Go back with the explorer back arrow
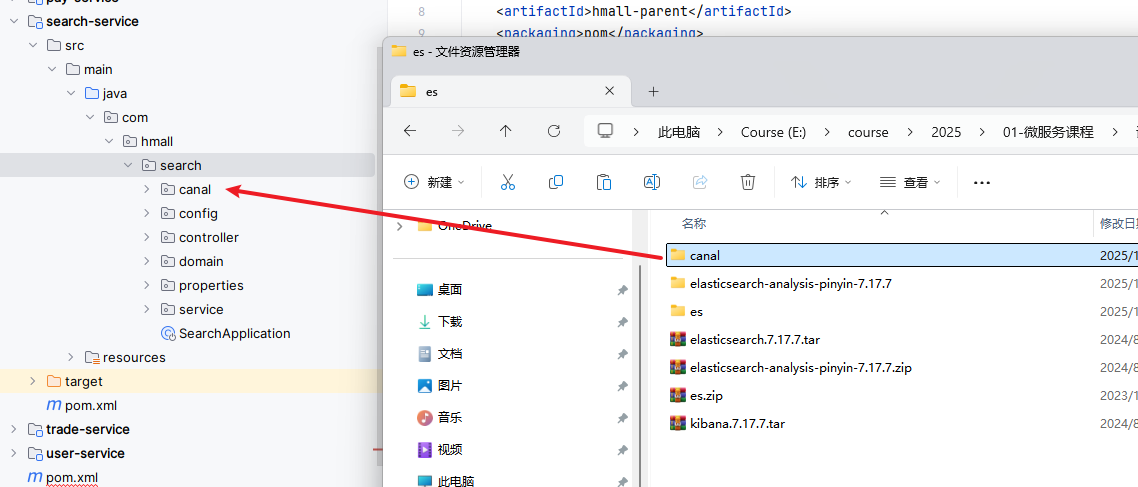This screenshot has height=487, width=1138. (410, 131)
